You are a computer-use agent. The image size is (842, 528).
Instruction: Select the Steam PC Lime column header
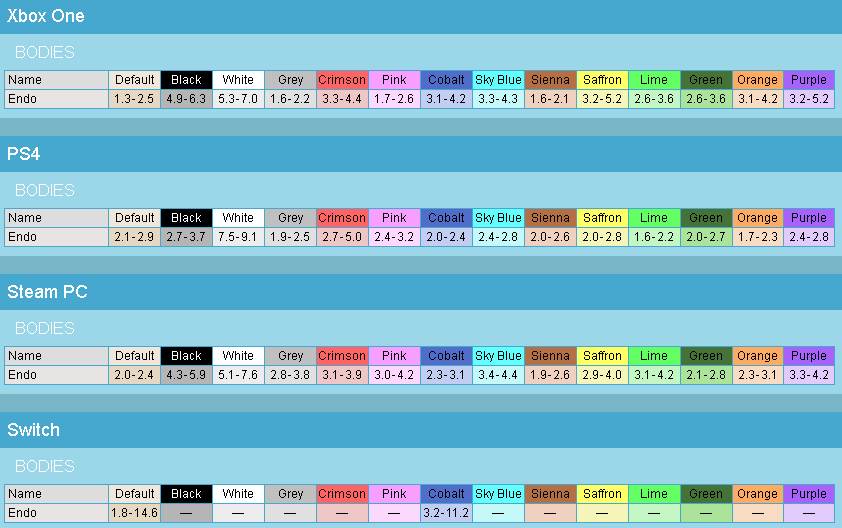654,356
